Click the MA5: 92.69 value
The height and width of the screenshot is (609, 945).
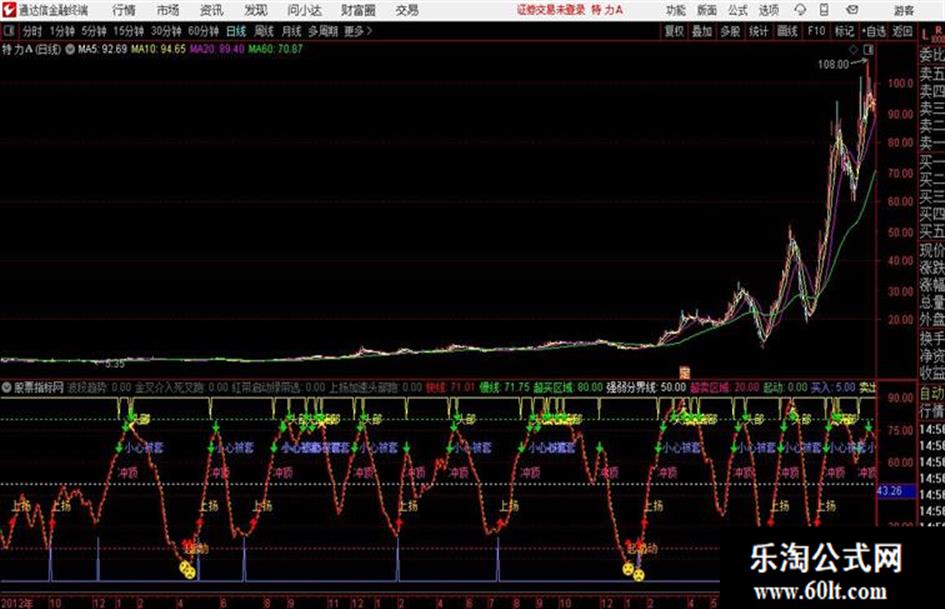(102, 49)
